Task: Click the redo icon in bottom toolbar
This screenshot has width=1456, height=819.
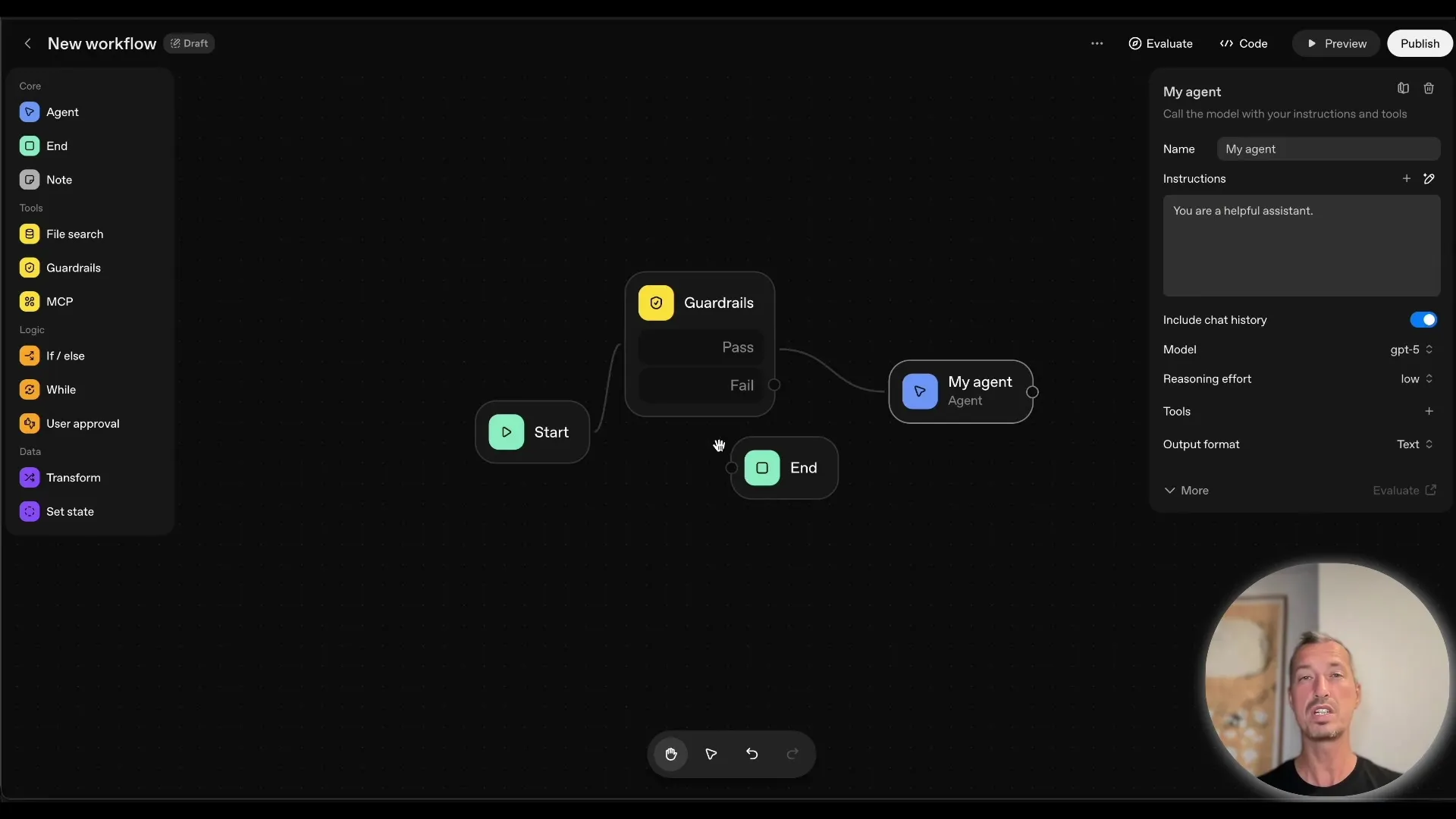Action: 792,754
